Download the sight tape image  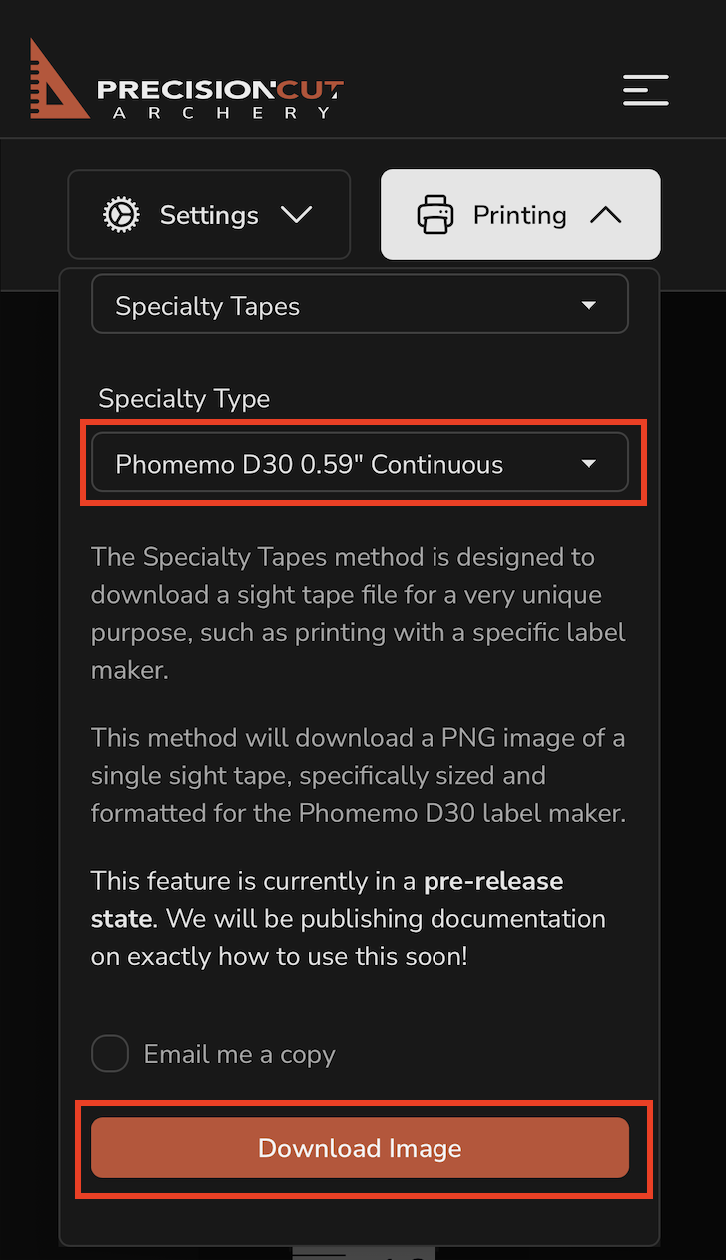(x=360, y=1147)
